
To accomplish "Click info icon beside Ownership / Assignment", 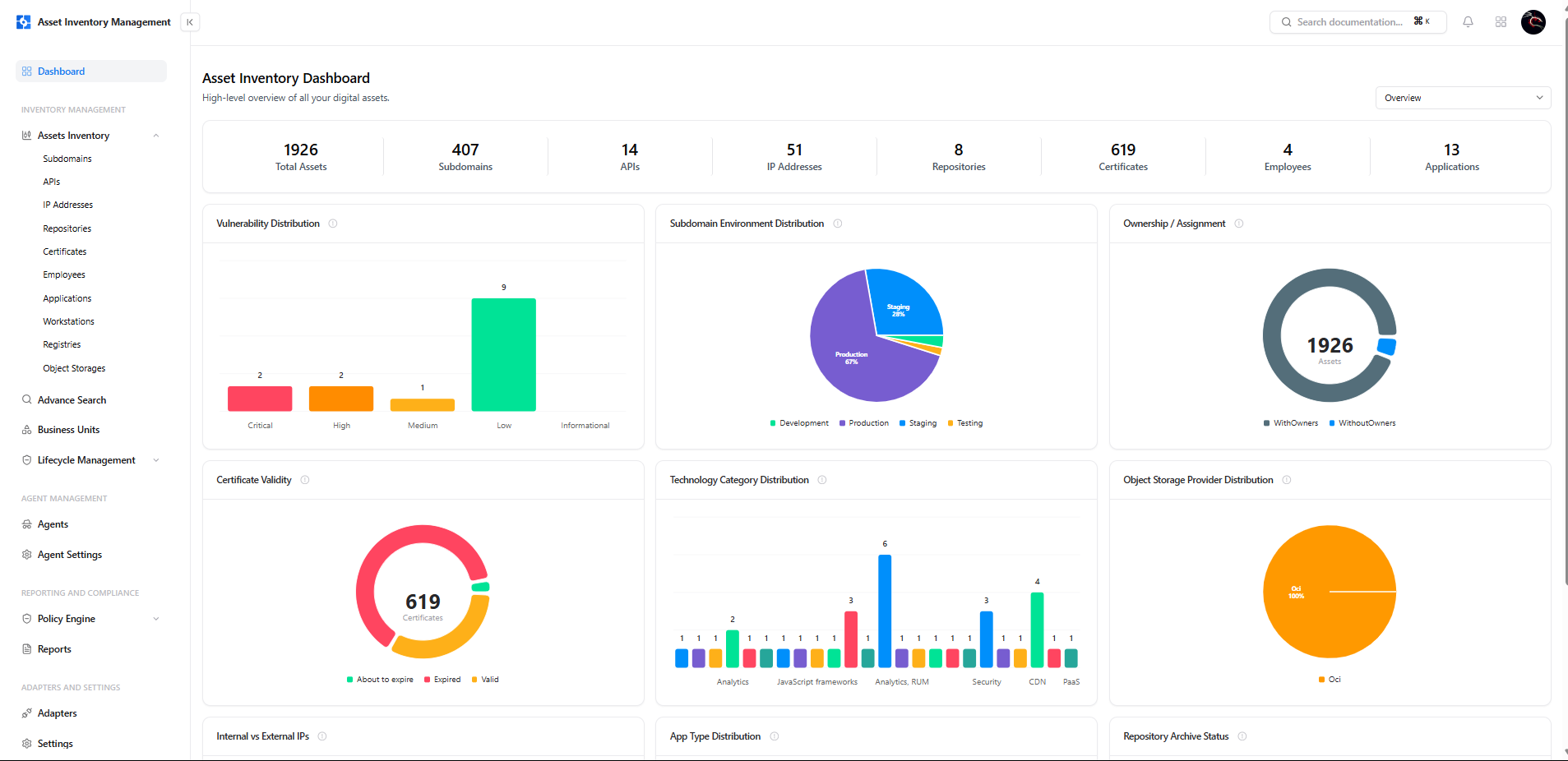I will point(1239,224).
